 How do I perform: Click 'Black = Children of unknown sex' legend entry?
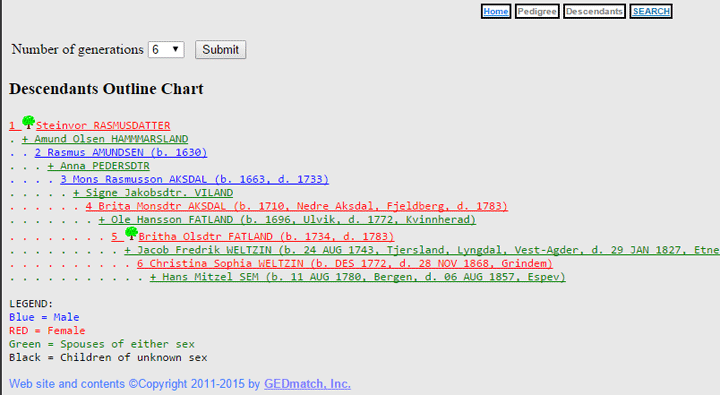108,357
